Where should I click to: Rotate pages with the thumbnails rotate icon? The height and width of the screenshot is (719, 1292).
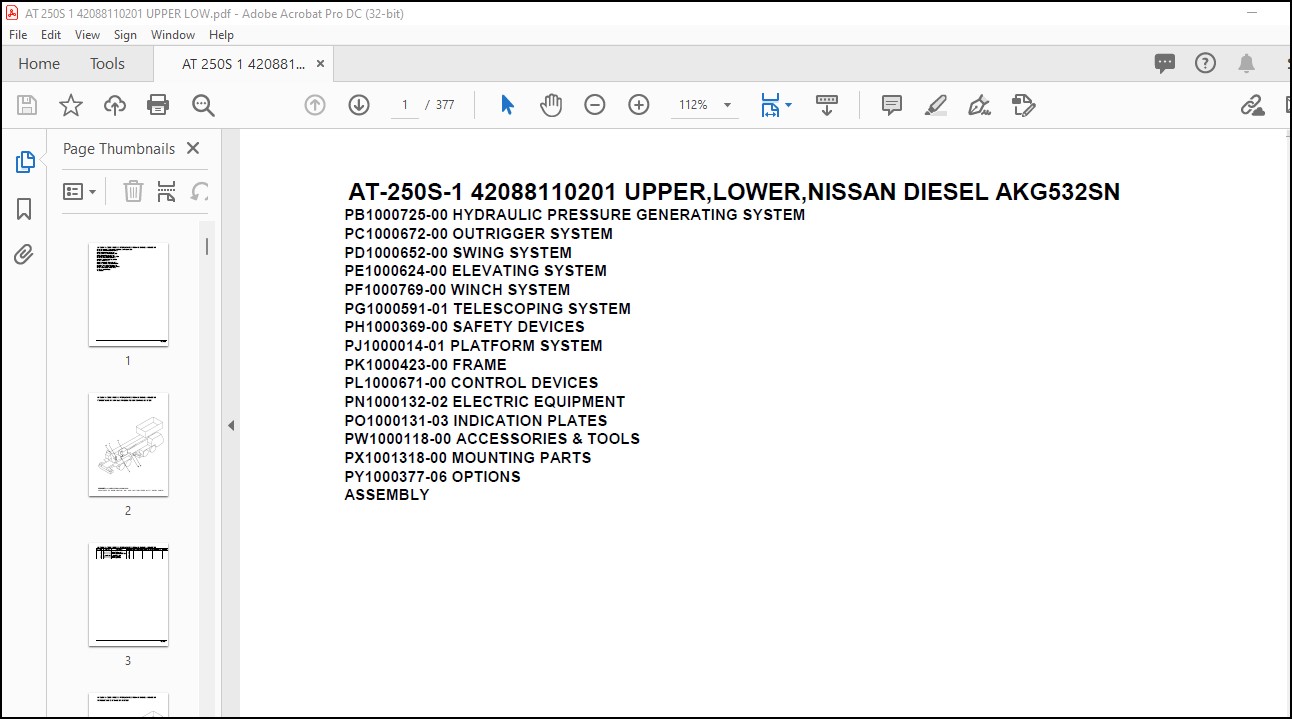click(200, 191)
